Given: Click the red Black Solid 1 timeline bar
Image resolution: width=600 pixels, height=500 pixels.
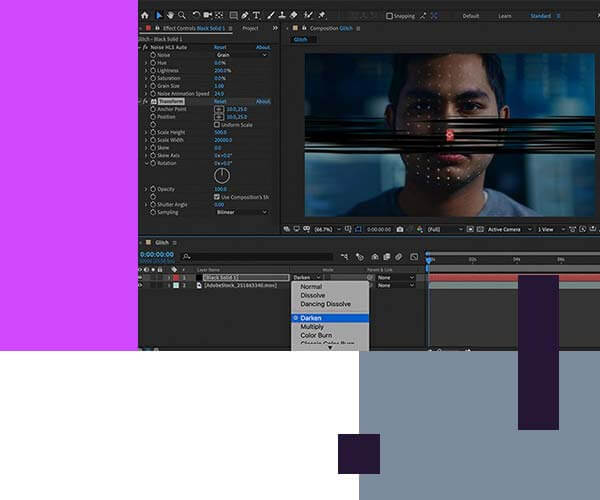Looking at the screenshot, I should [514, 278].
